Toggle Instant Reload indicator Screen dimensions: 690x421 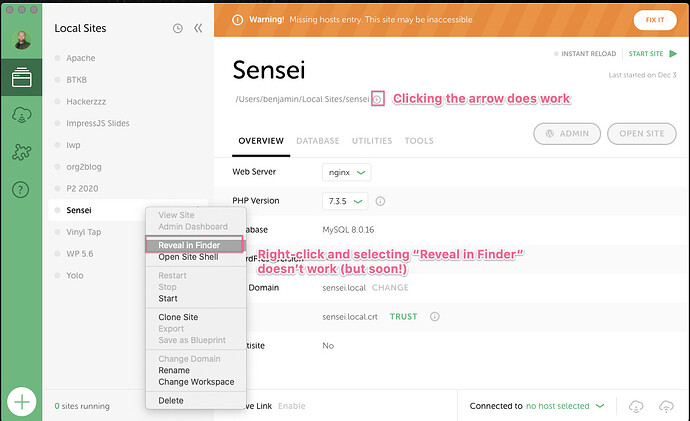point(584,53)
